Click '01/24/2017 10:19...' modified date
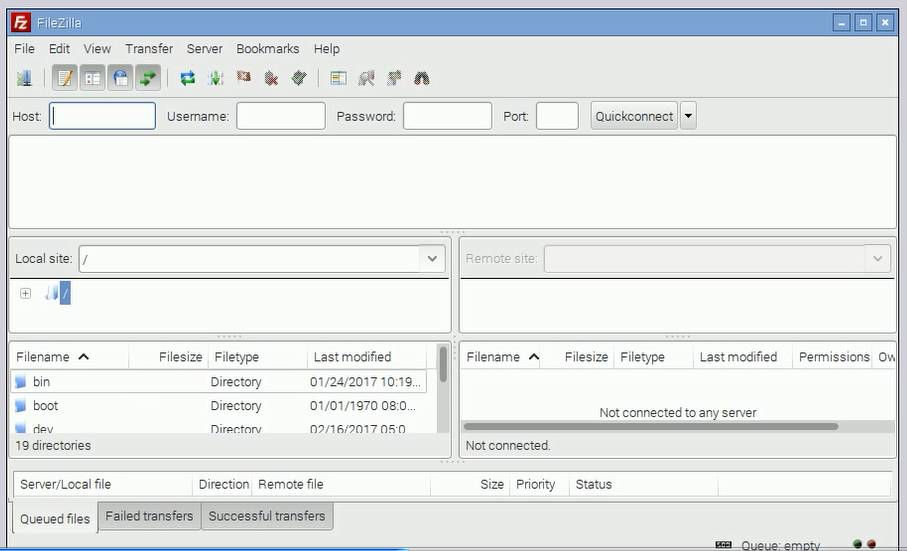Viewport: 907px width, 551px height. tap(365, 382)
